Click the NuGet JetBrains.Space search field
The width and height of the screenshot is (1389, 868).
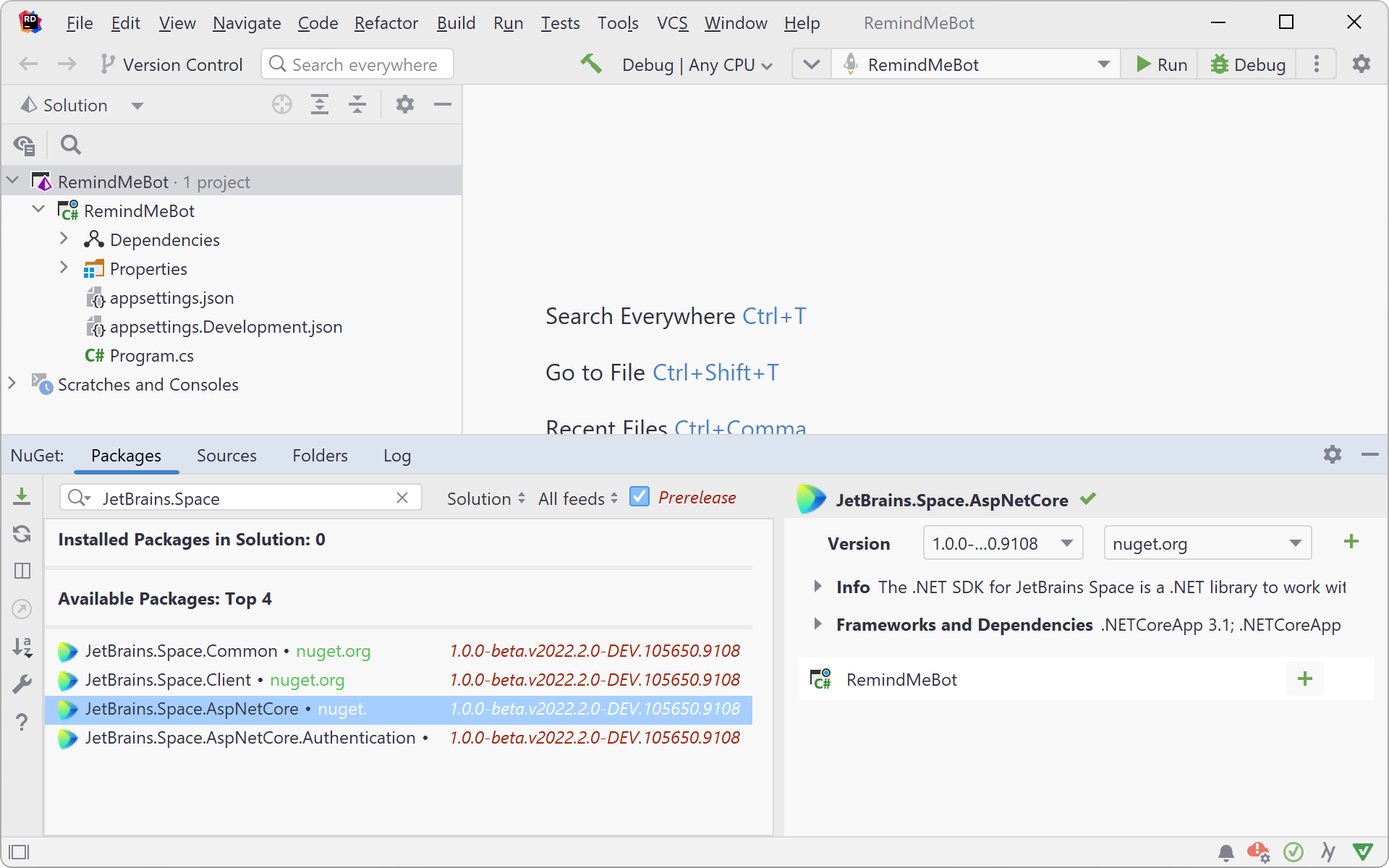[x=241, y=498]
